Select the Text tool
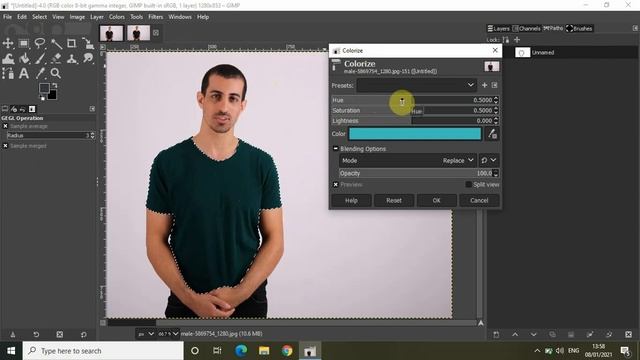This screenshot has height=360, width=640. point(24,73)
